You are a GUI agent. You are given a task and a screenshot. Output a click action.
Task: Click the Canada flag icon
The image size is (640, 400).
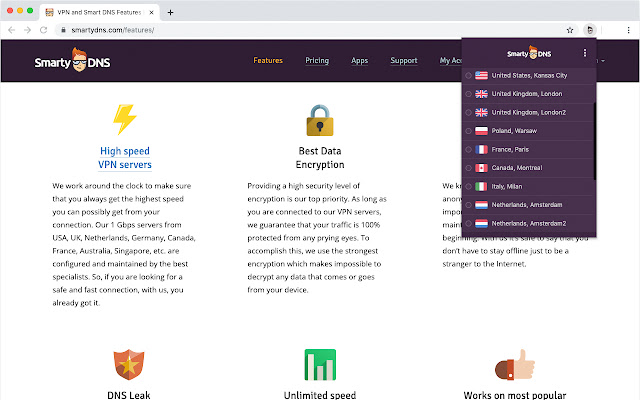coord(481,168)
